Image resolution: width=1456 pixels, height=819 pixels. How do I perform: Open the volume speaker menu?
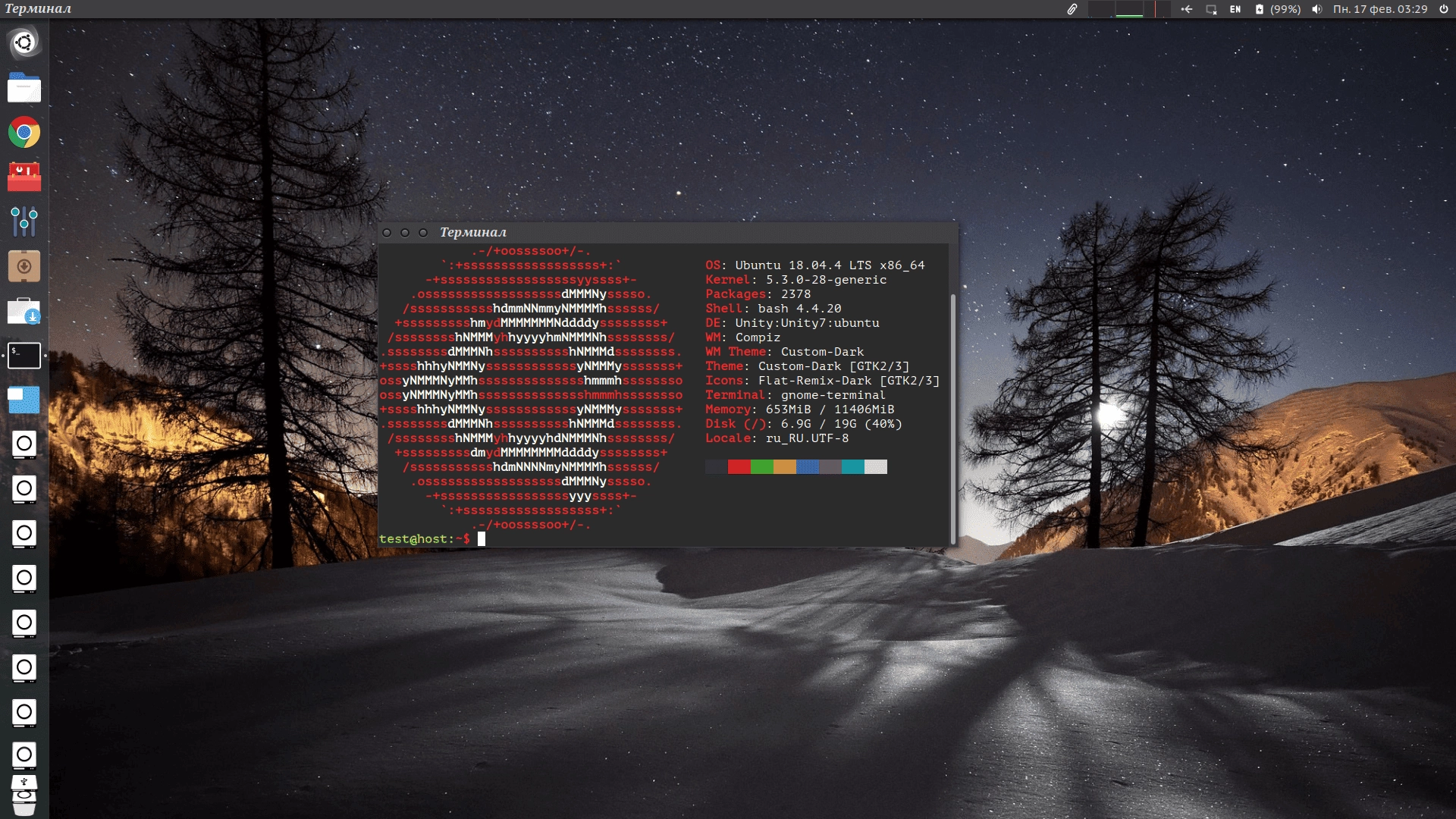click(1316, 9)
